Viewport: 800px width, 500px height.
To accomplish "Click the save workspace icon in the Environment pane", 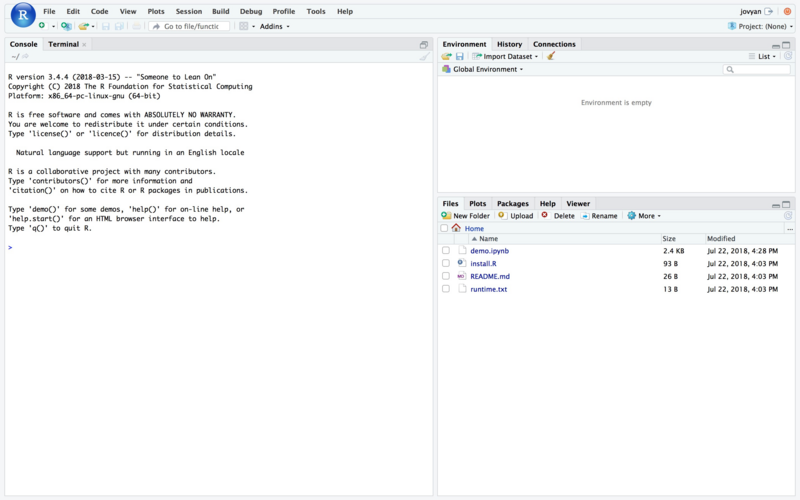I will pyautogui.click(x=459, y=57).
